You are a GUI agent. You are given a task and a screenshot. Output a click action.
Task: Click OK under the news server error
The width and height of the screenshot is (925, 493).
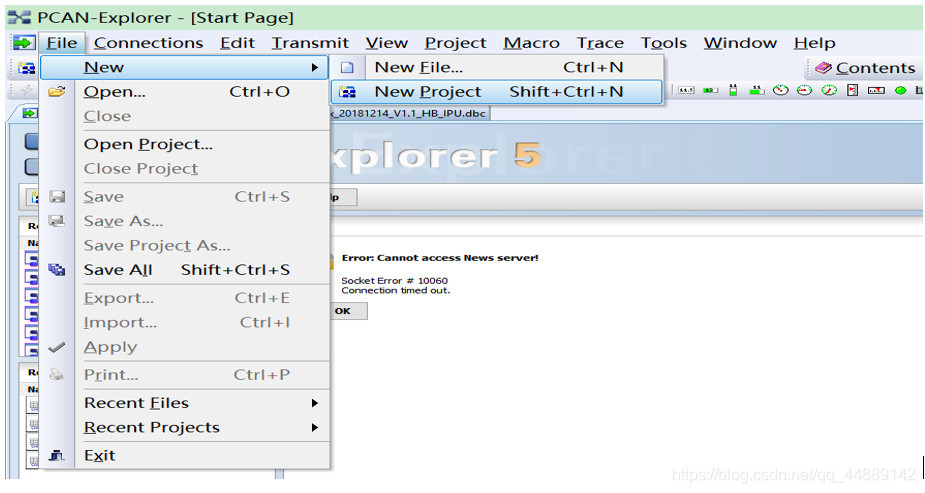[348, 311]
